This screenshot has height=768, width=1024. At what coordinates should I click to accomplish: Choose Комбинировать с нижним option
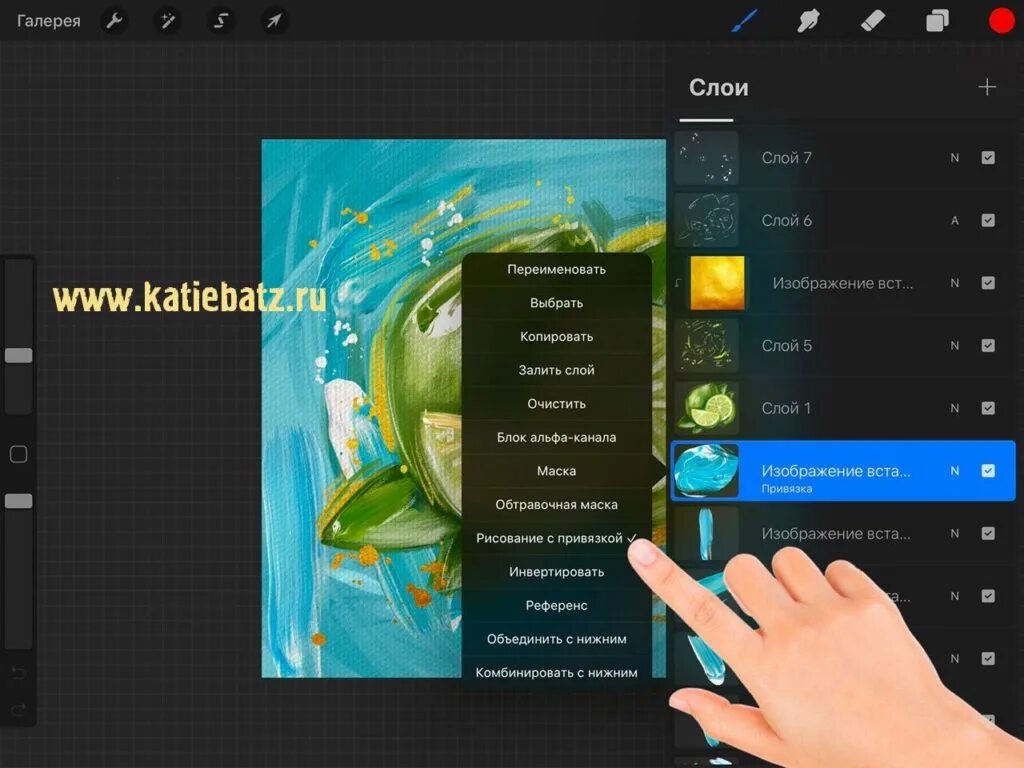coord(556,673)
